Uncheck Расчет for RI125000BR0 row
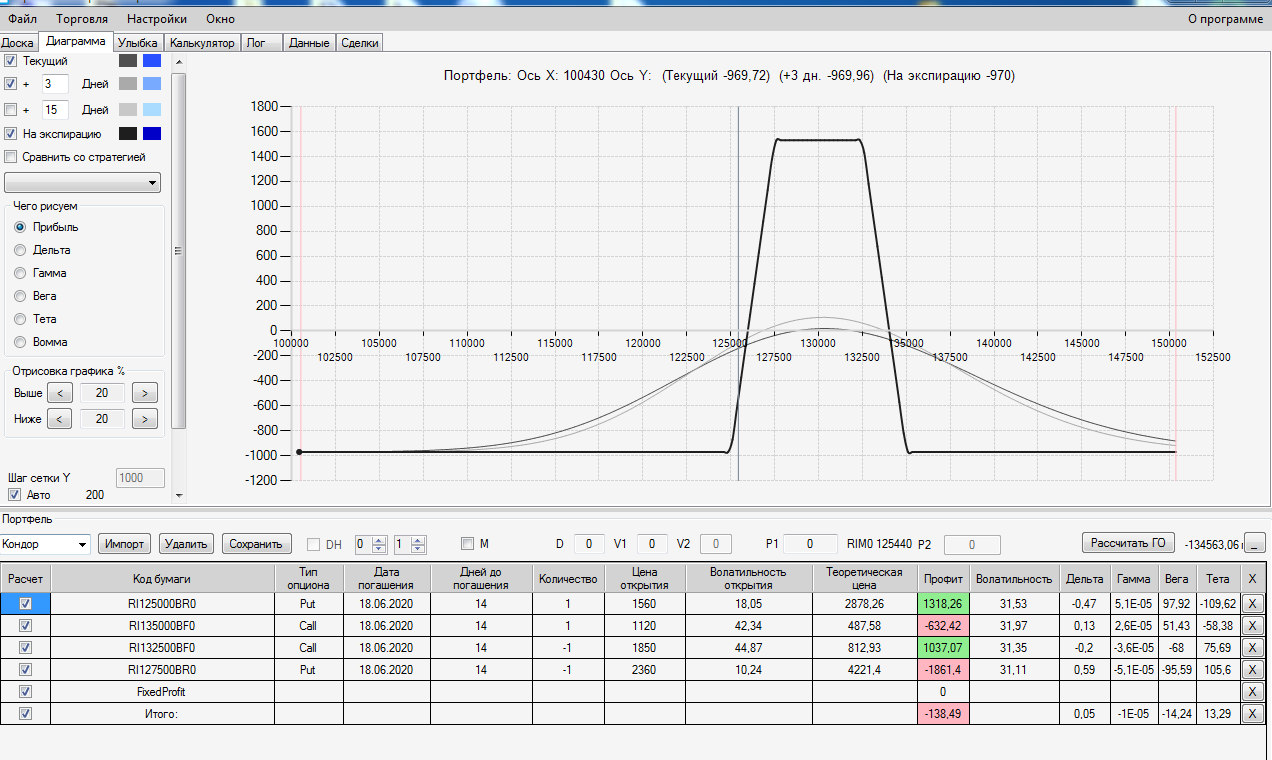The width and height of the screenshot is (1272, 760). (26, 604)
